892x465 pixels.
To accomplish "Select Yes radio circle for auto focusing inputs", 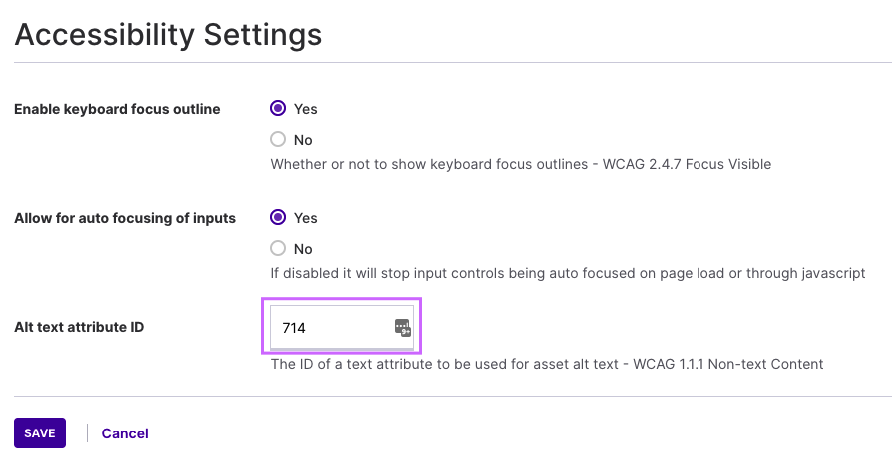I will 278,217.
